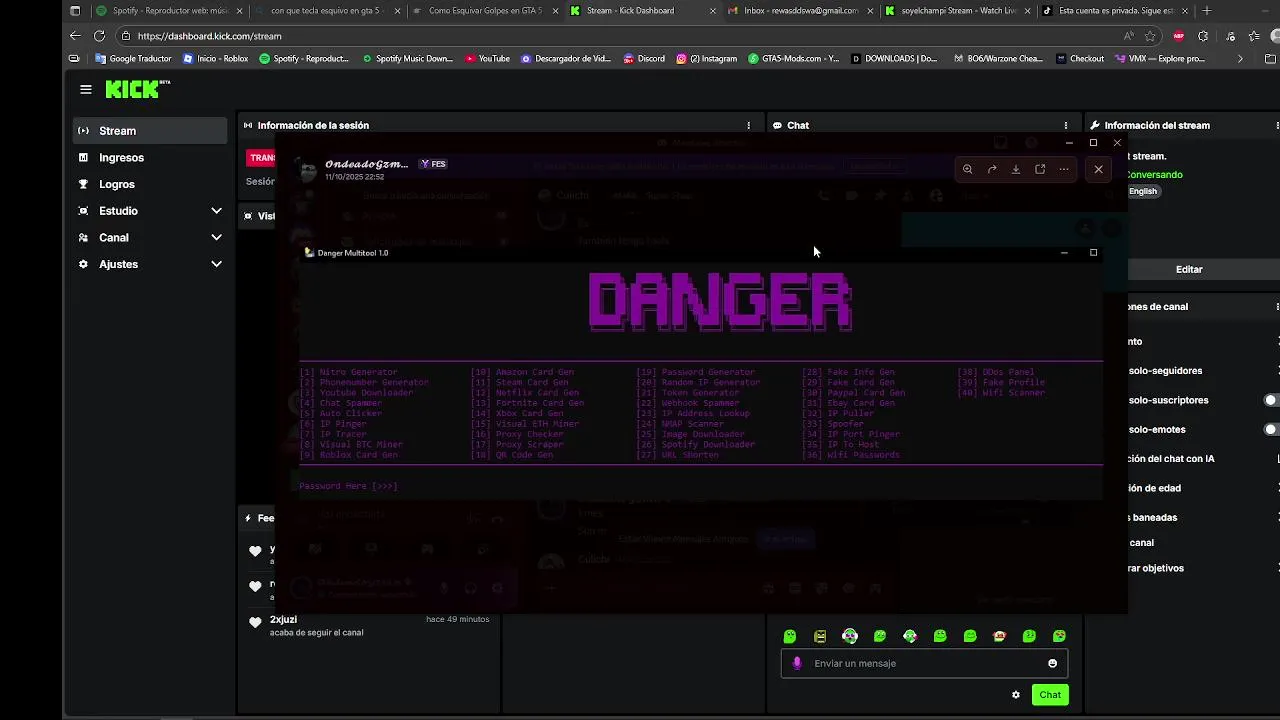Open the YouTube bookmark

coord(486,59)
